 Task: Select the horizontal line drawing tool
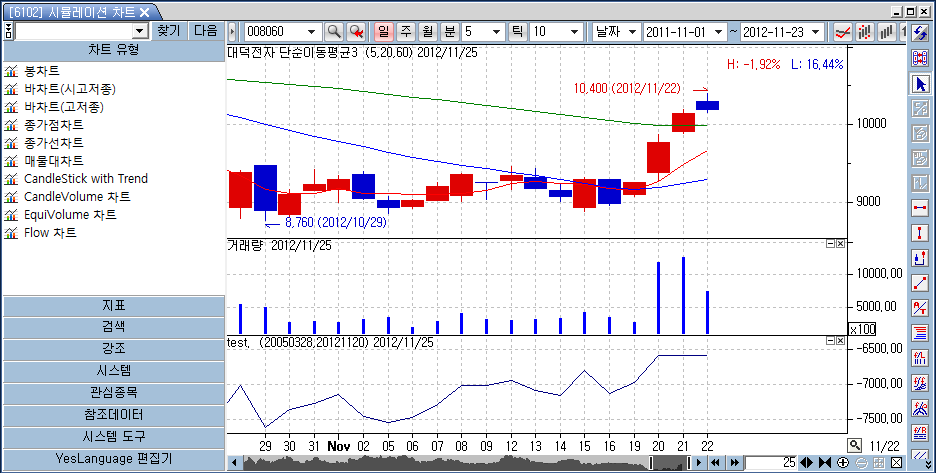pyautogui.click(x=920, y=208)
